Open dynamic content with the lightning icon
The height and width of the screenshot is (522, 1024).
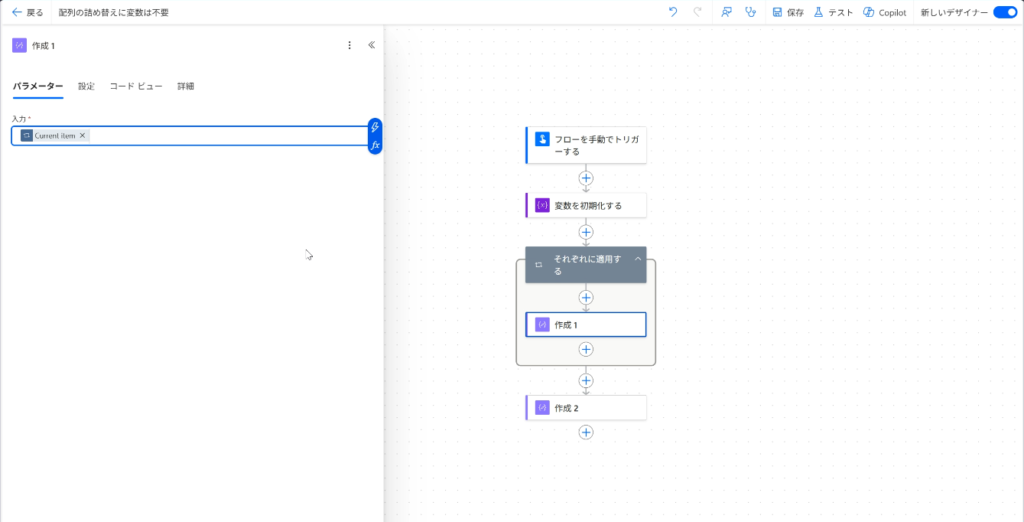click(375, 127)
